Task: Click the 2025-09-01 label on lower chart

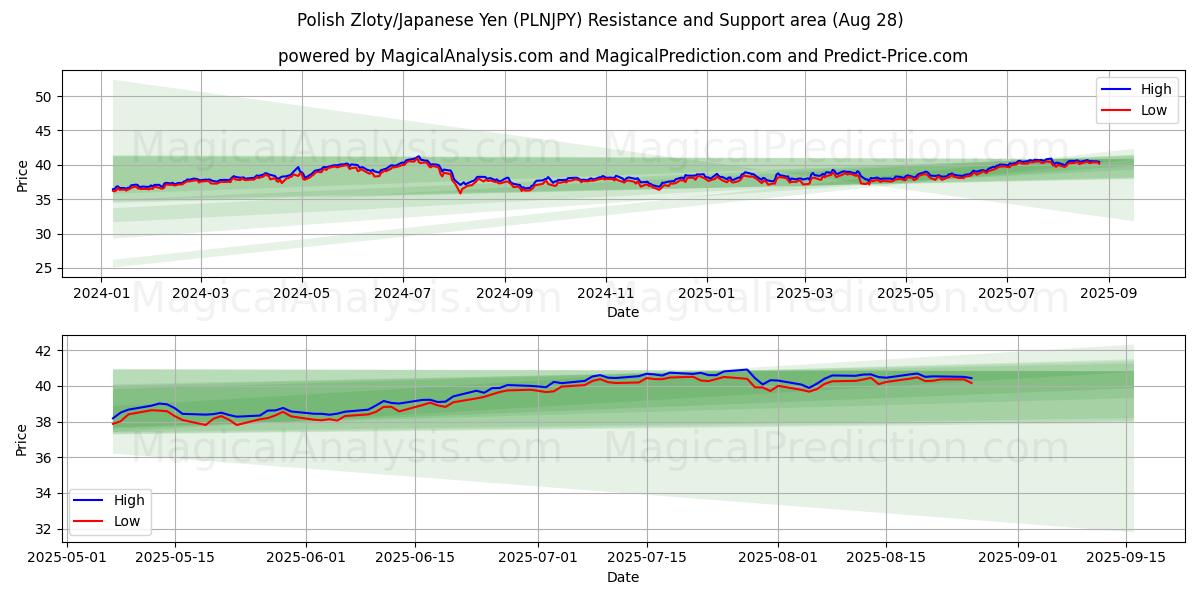Action: (x=1018, y=559)
